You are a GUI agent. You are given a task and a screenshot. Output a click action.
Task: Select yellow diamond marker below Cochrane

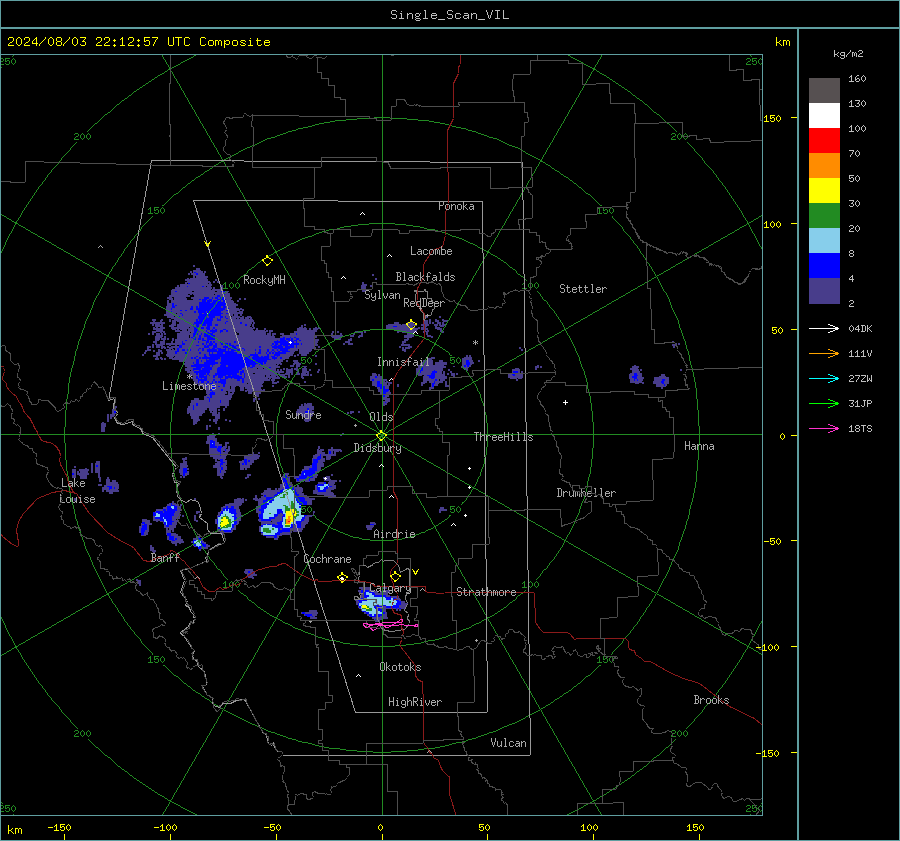[342, 577]
